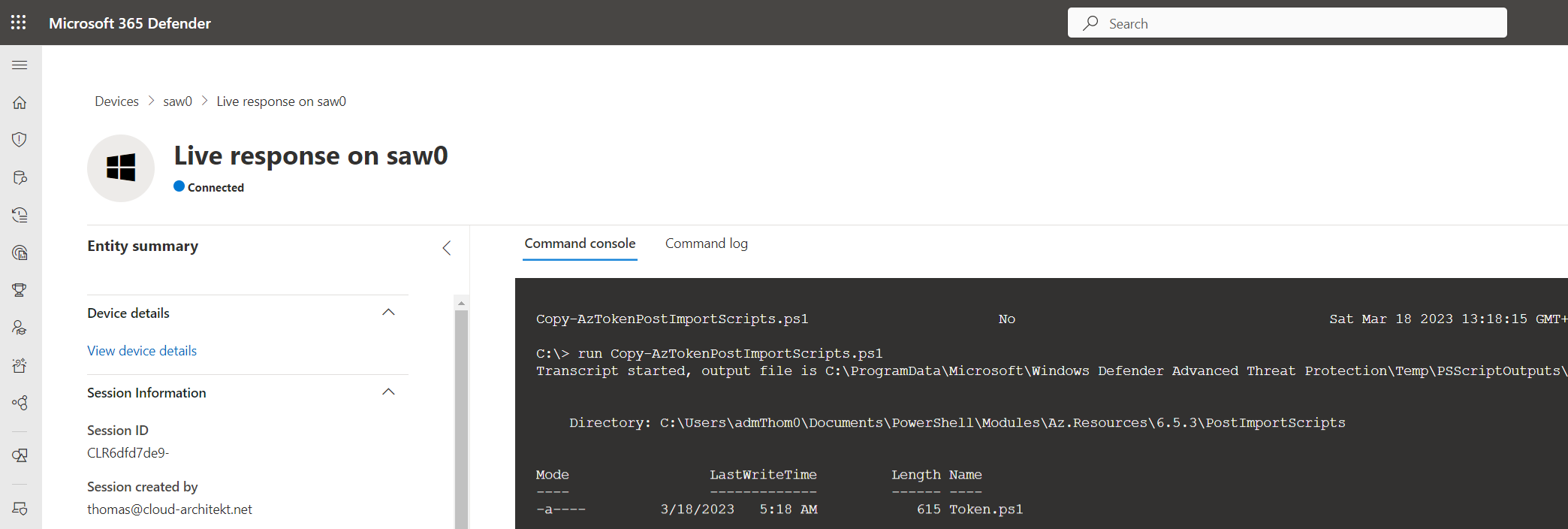Viewport: 1568px width, 529px height.
Task: Open Learning hub graduate icon
Action: [x=20, y=328]
